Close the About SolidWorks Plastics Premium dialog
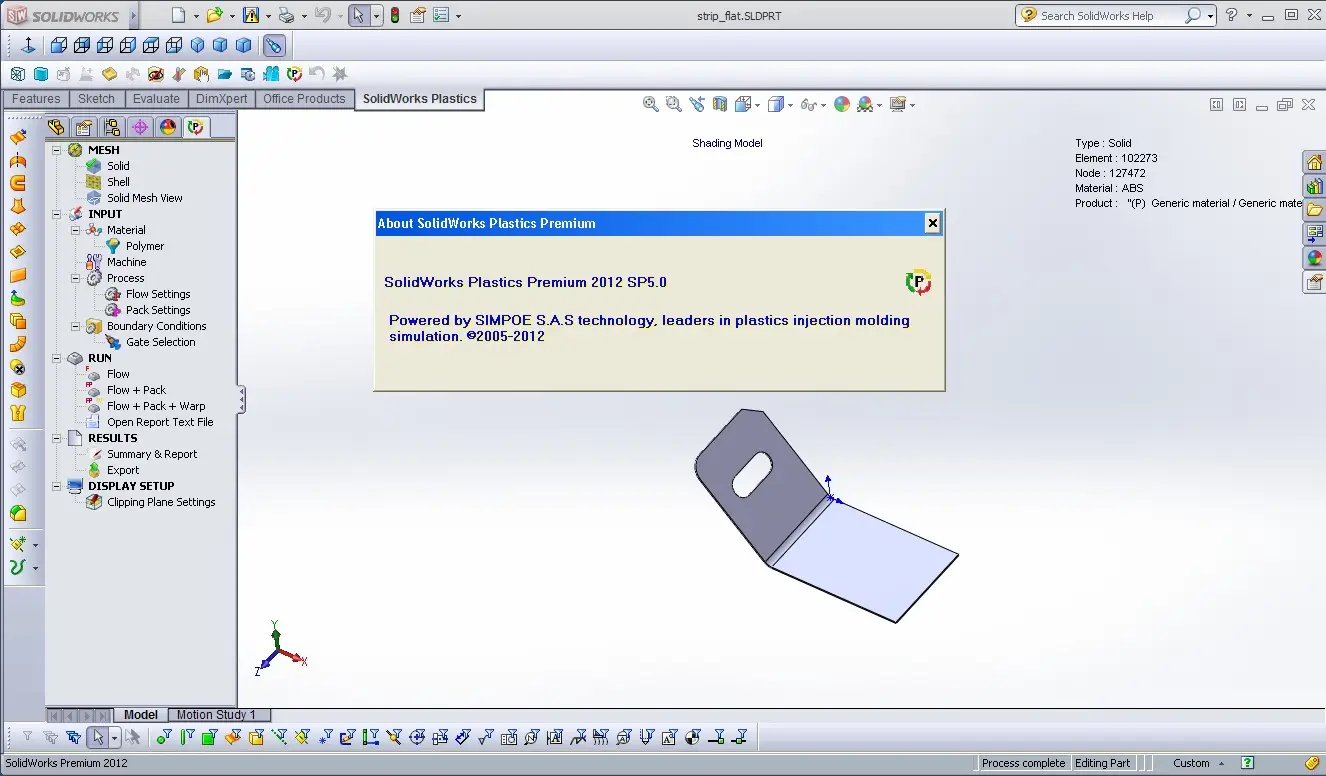This screenshot has height=776, width=1326. click(x=932, y=223)
